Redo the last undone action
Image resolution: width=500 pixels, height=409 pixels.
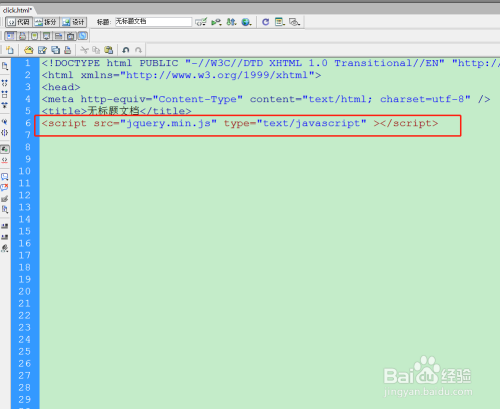point(138,50)
